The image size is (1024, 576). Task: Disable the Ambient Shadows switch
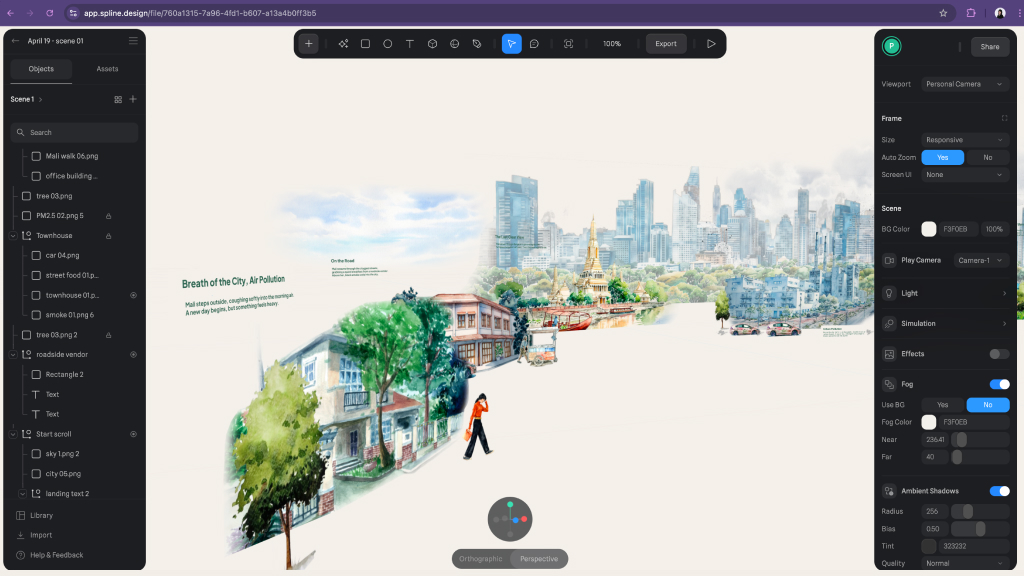(x=999, y=491)
